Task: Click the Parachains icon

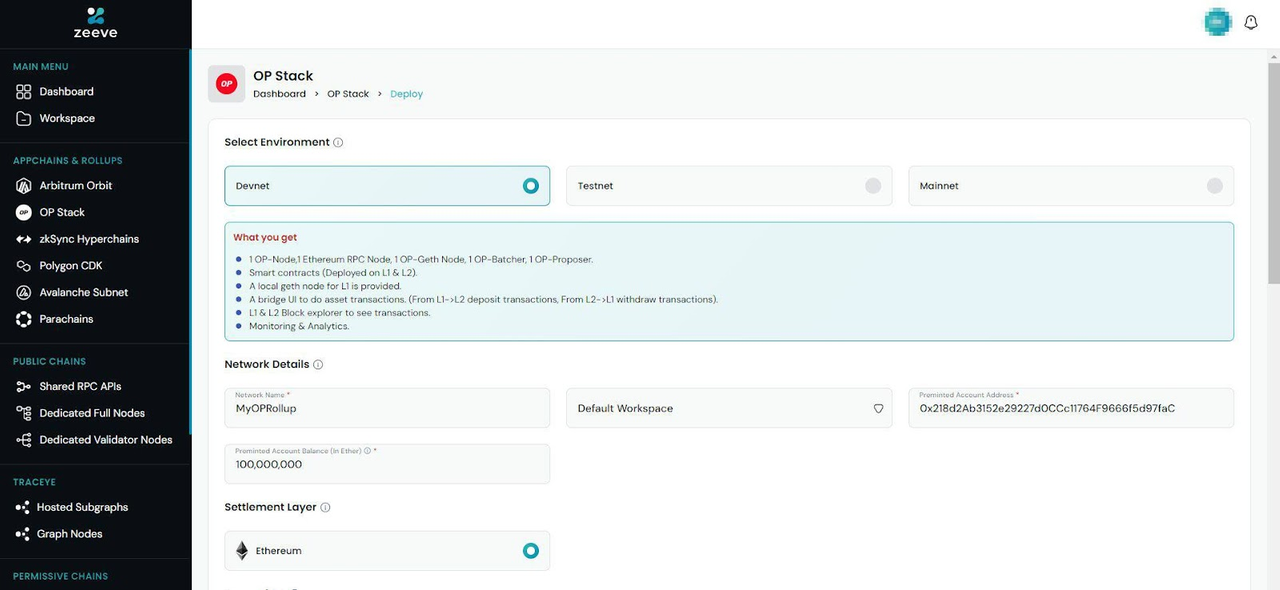Action: click(x=24, y=319)
